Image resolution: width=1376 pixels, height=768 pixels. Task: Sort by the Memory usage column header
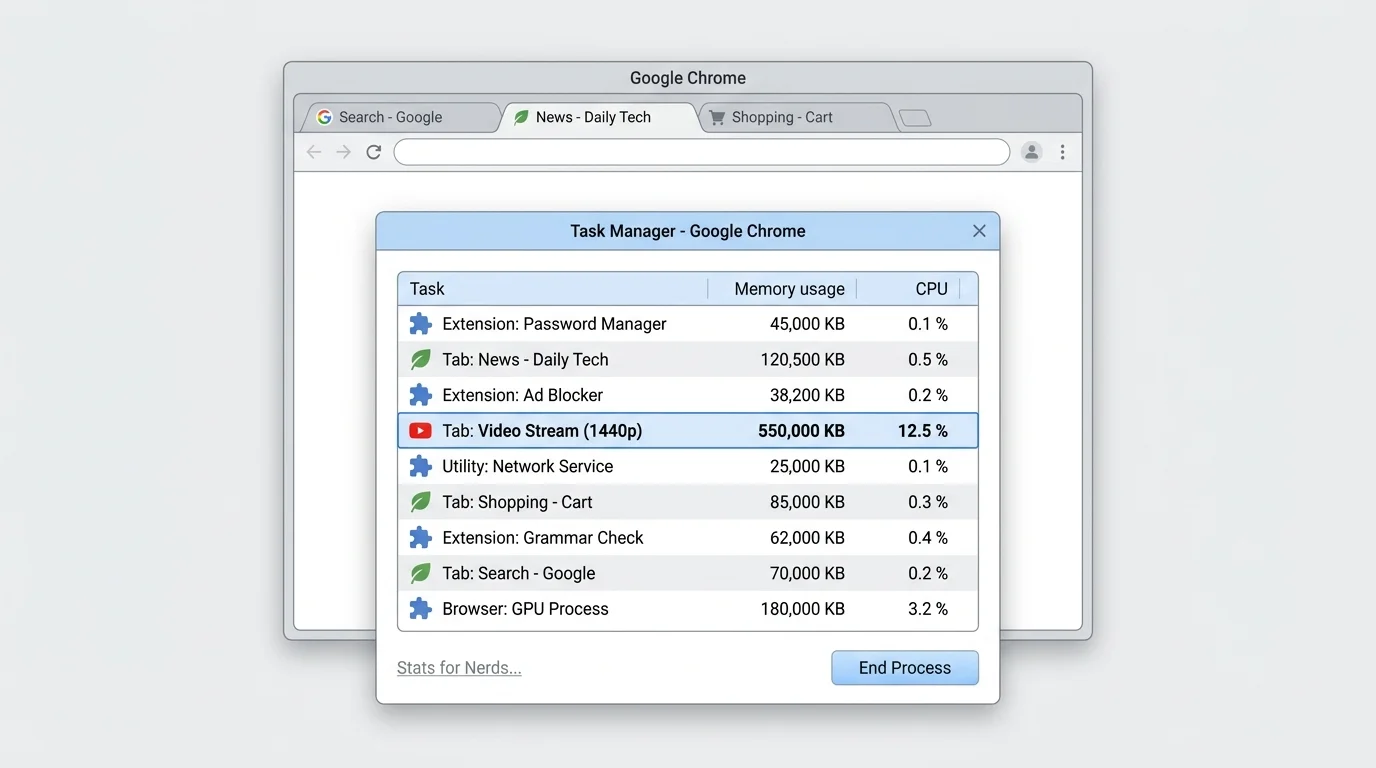tap(782, 289)
